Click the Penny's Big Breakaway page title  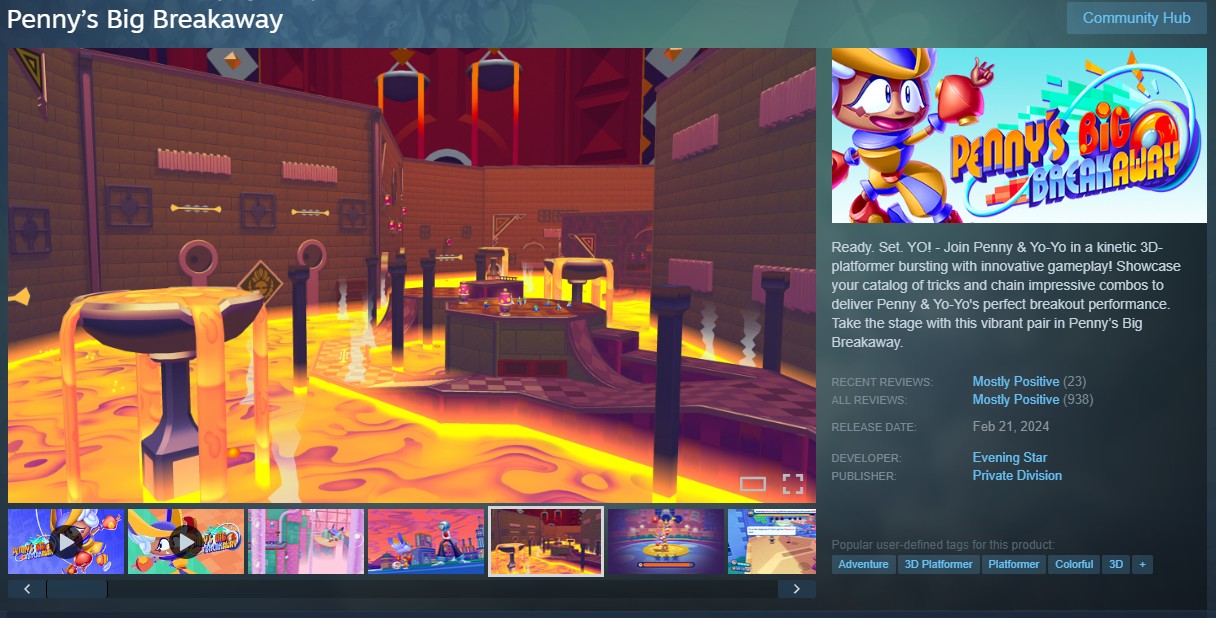(145, 19)
